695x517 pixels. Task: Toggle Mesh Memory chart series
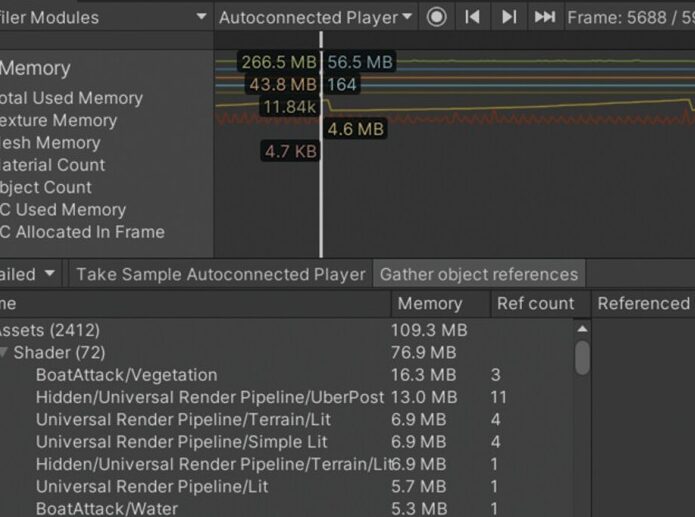50,143
